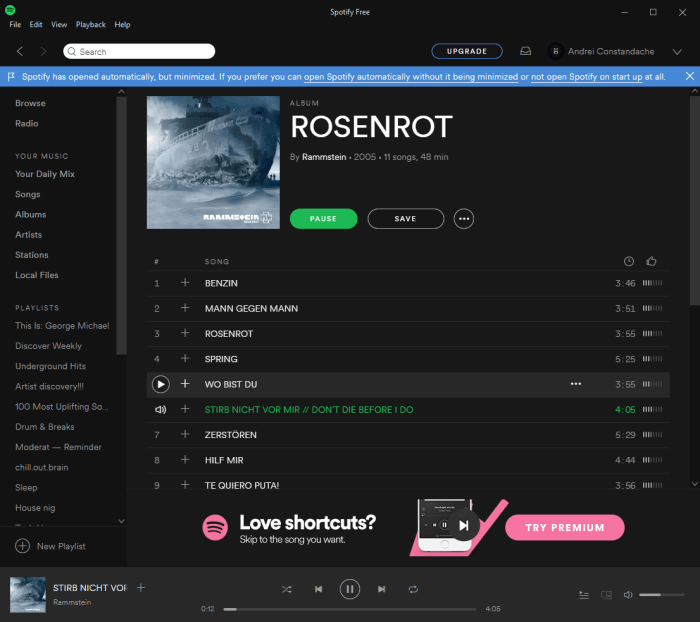The image size is (700, 622).
Task: Skip to the next track
Action: (x=381, y=589)
